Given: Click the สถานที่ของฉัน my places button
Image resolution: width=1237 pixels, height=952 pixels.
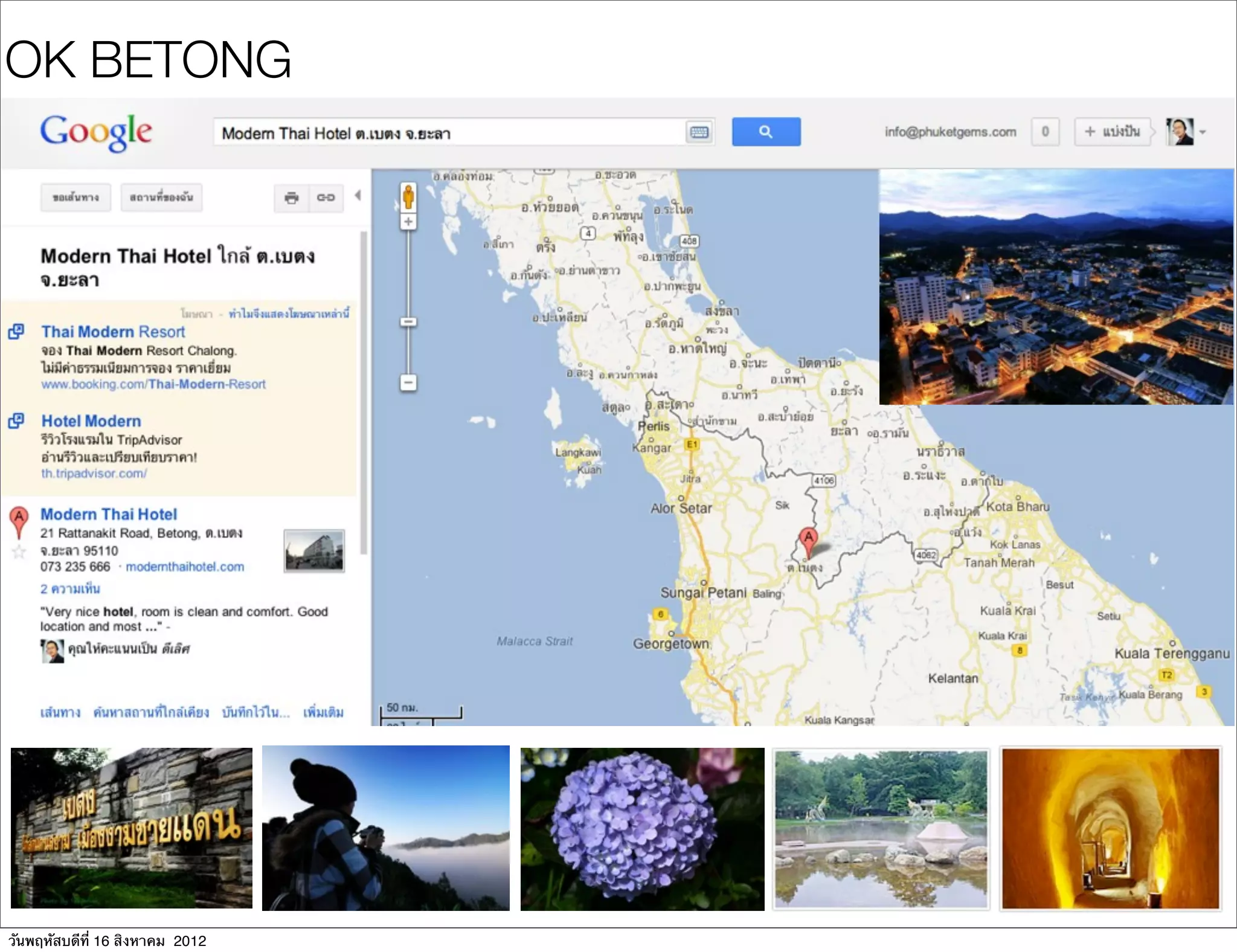Looking at the screenshot, I should (x=161, y=198).
